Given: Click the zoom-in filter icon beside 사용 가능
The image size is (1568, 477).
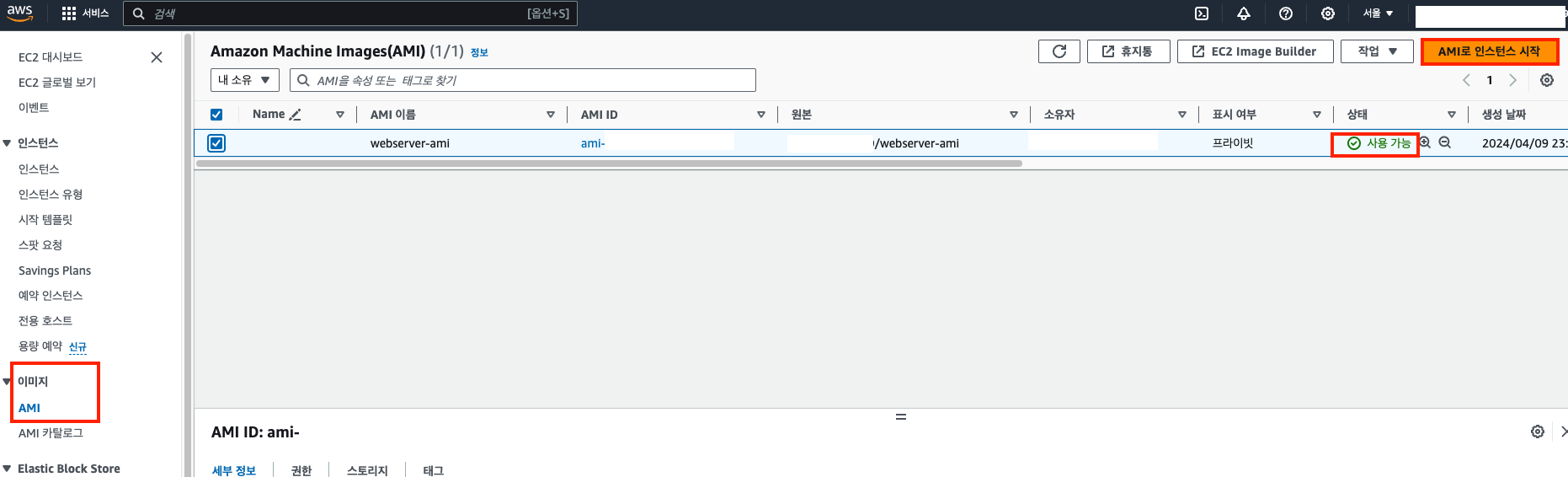Looking at the screenshot, I should pyautogui.click(x=1425, y=142).
